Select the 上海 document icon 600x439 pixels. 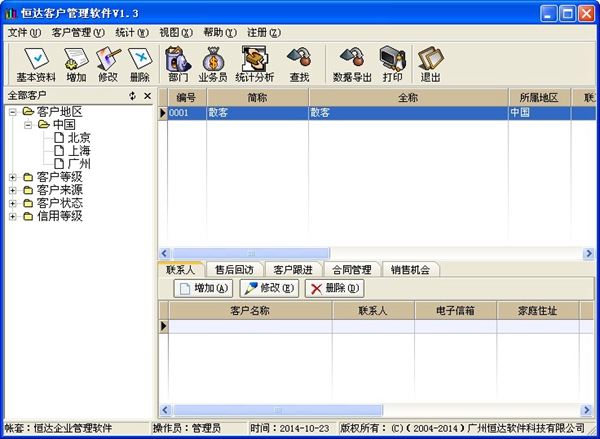point(59,150)
